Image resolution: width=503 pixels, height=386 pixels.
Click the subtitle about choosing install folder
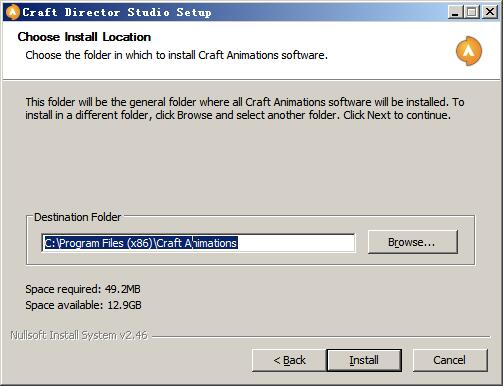pos(177,55)
